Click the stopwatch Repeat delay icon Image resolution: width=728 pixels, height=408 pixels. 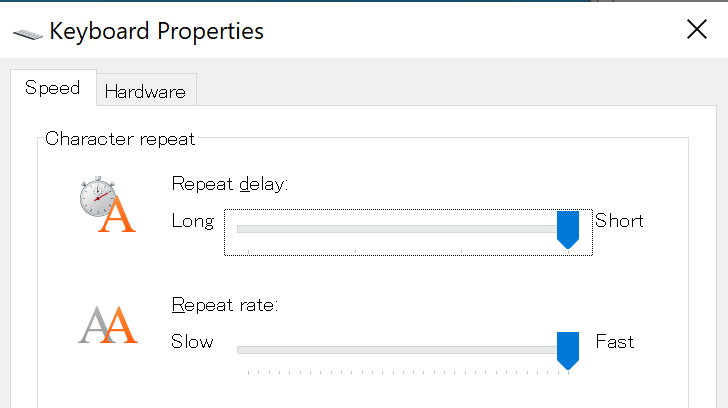click(x=106, y=205)
